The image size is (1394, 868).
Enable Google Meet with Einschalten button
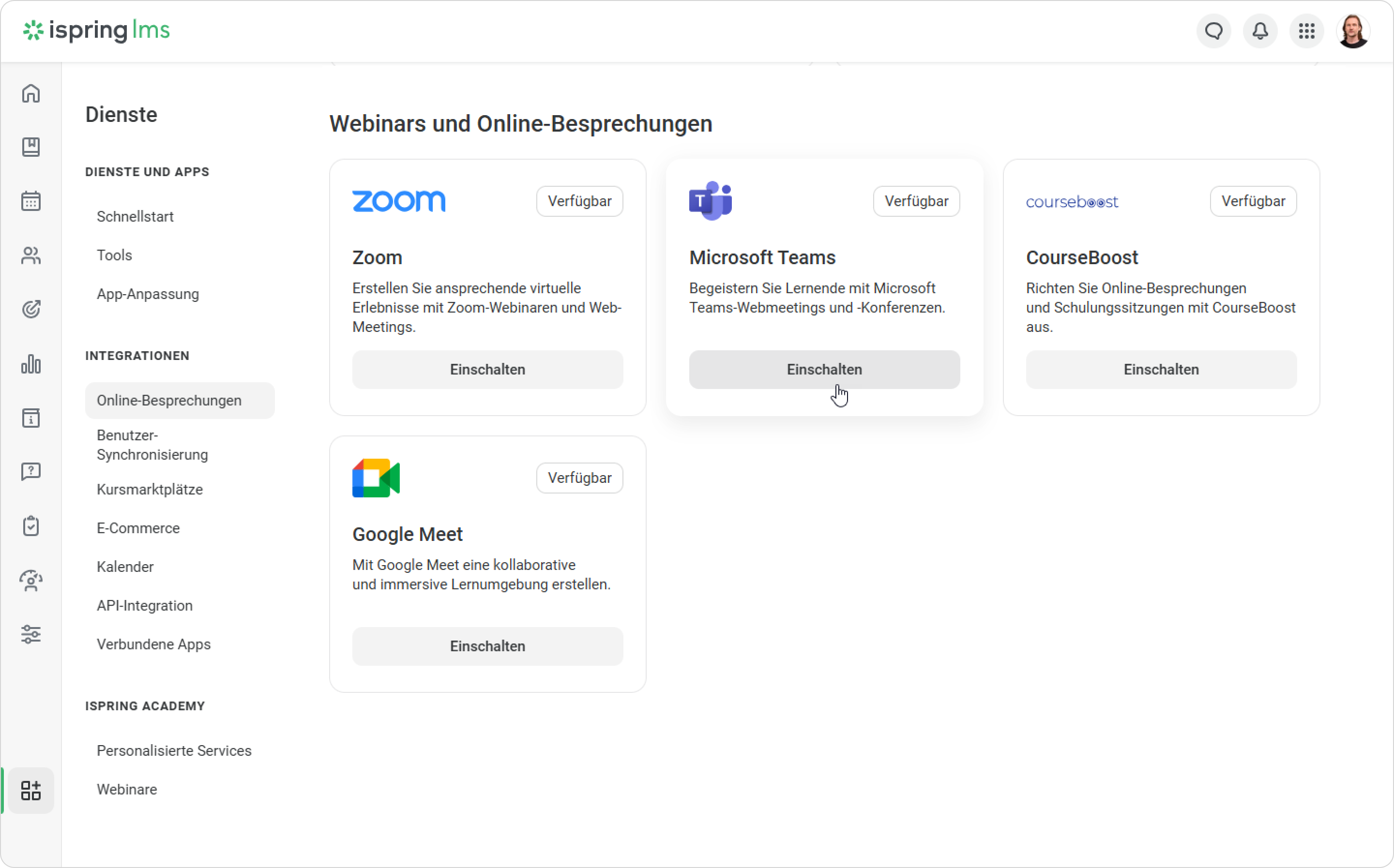point(487,646)
